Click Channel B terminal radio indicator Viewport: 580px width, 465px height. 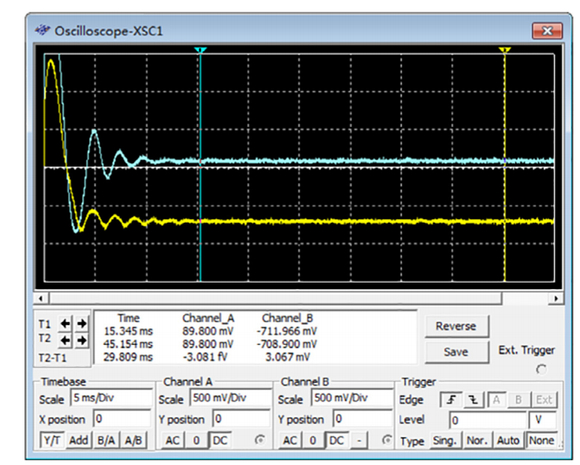tap(387, 440)
